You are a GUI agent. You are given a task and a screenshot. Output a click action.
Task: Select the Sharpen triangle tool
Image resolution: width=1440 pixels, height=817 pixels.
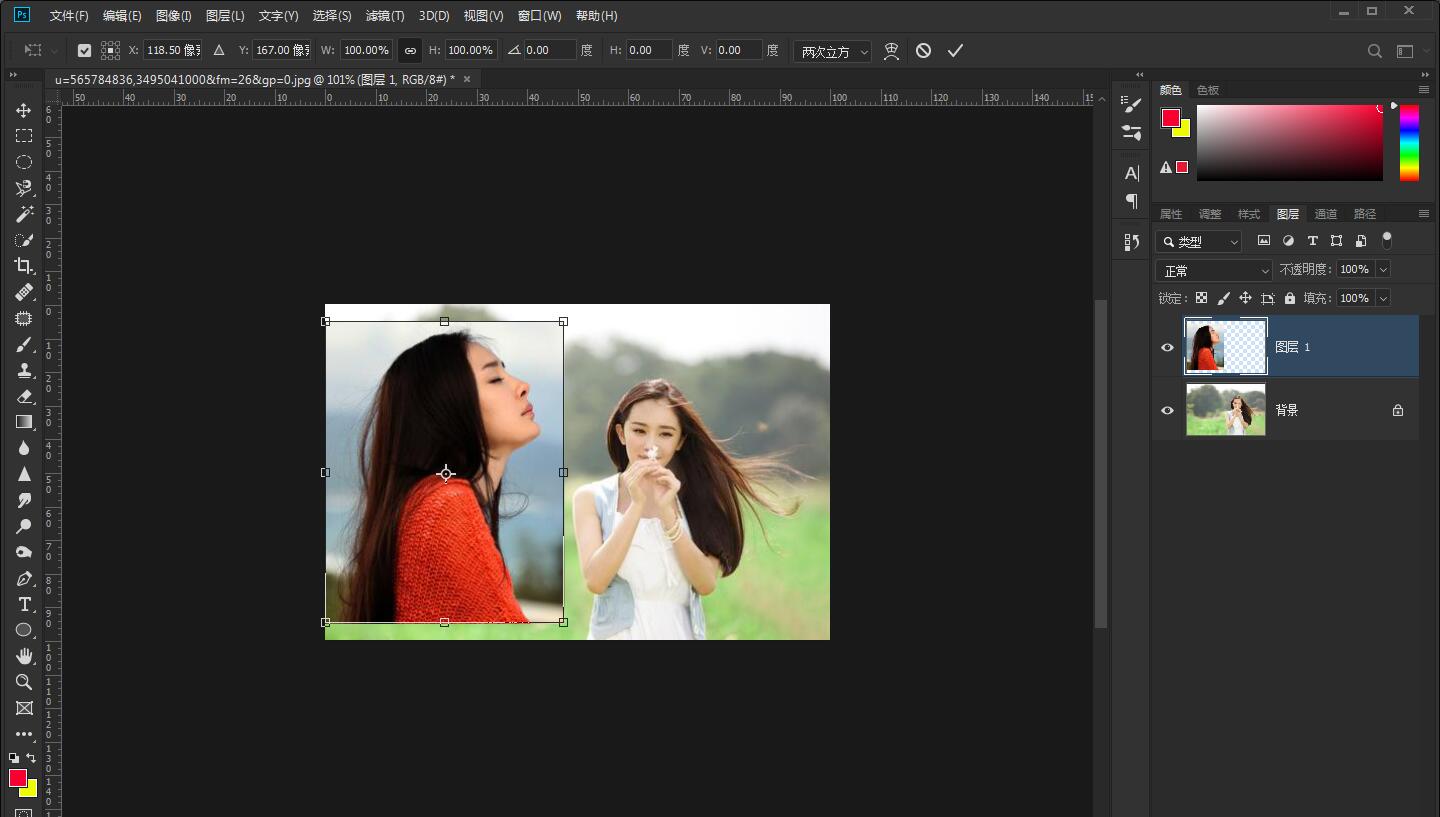pyautogui.click(x=24, y=474)
